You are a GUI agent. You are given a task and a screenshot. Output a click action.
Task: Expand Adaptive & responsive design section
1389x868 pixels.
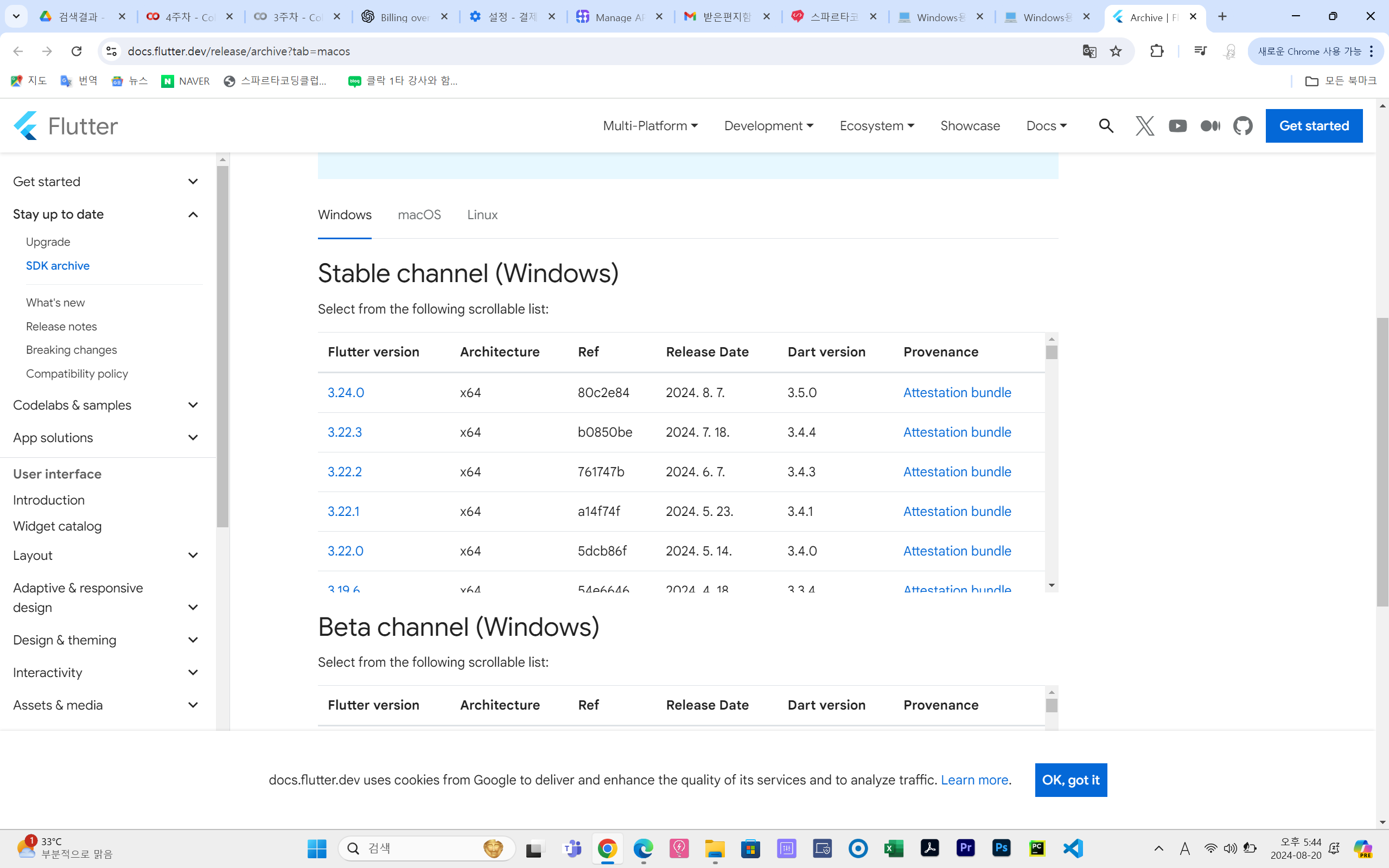click(107, 598)
